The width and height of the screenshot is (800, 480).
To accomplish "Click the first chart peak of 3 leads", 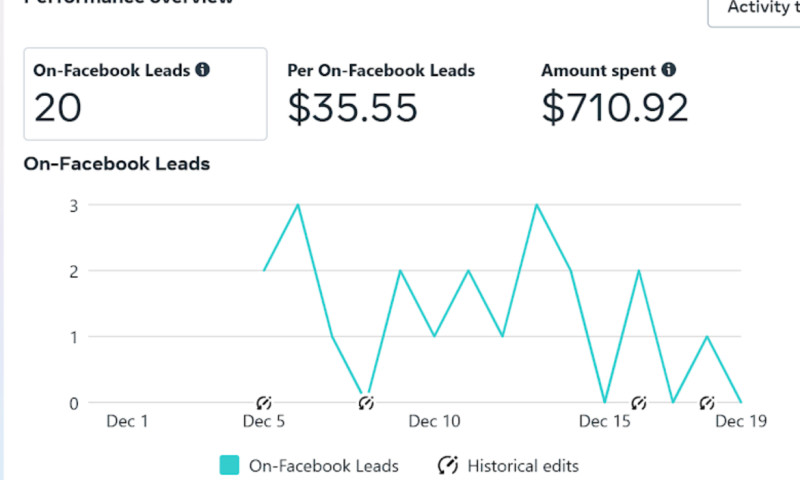I will pos(298,205).
